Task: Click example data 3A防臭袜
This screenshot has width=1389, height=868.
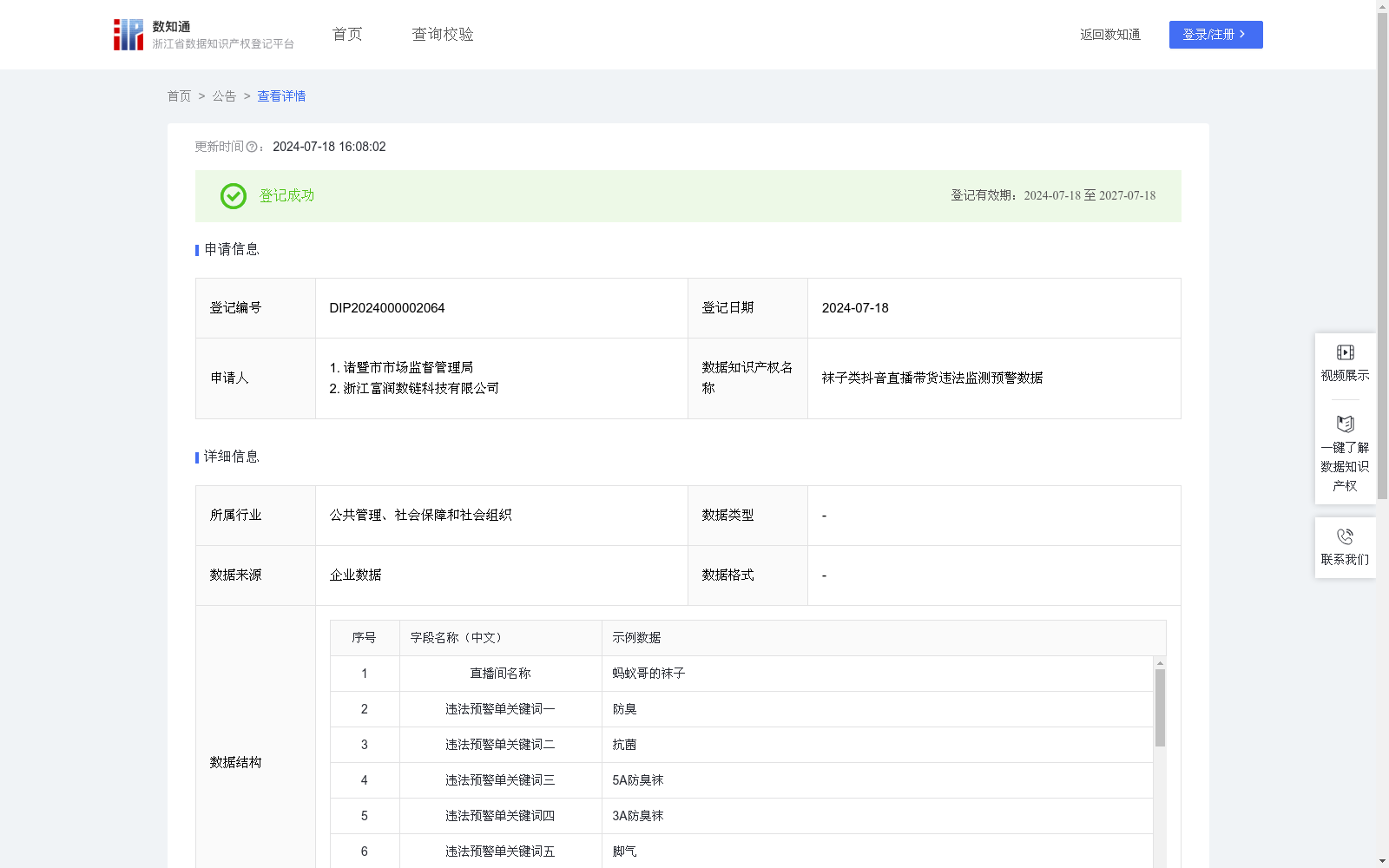Action: [638, 816]
